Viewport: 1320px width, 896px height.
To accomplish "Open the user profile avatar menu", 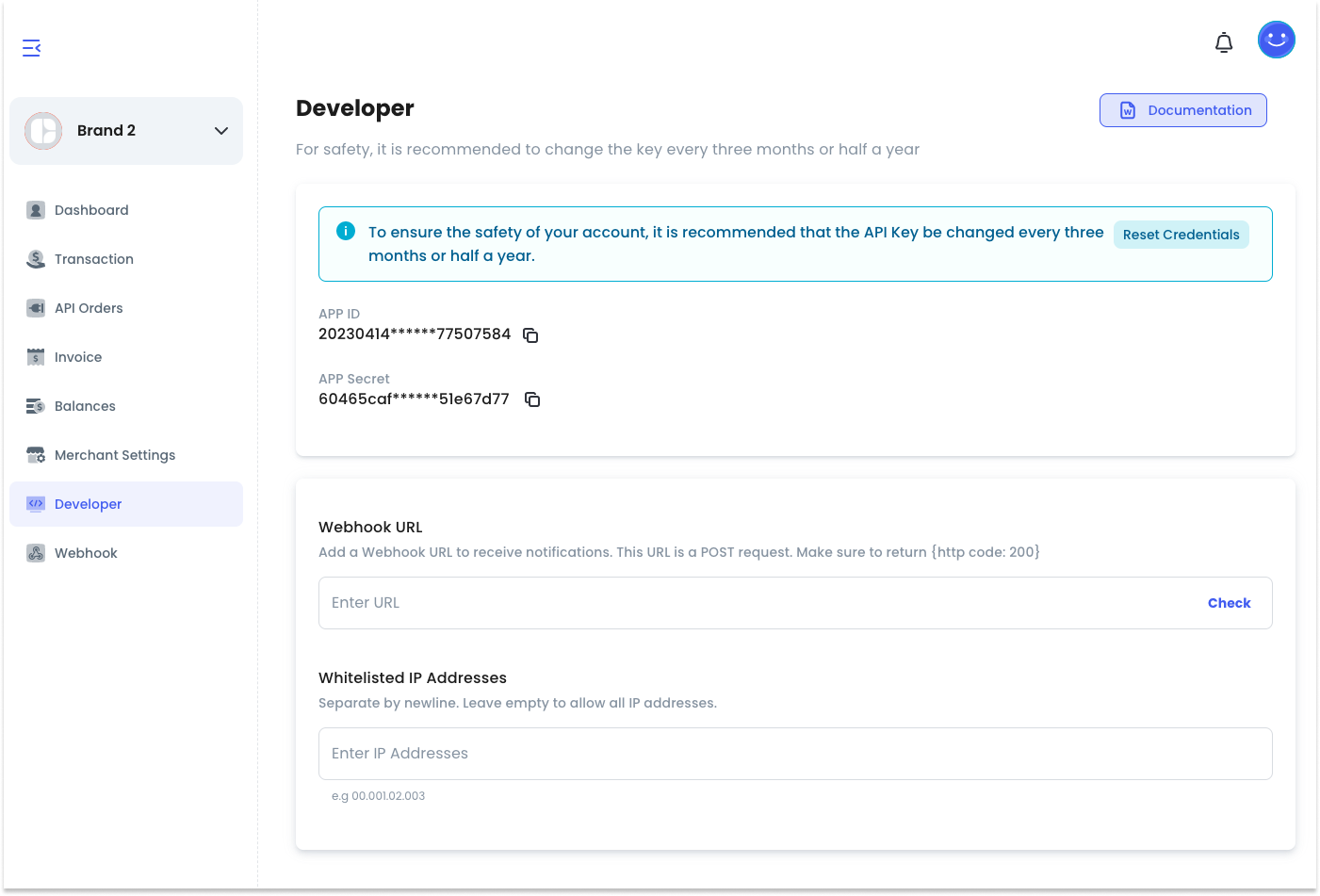I will click(1276, 40).
